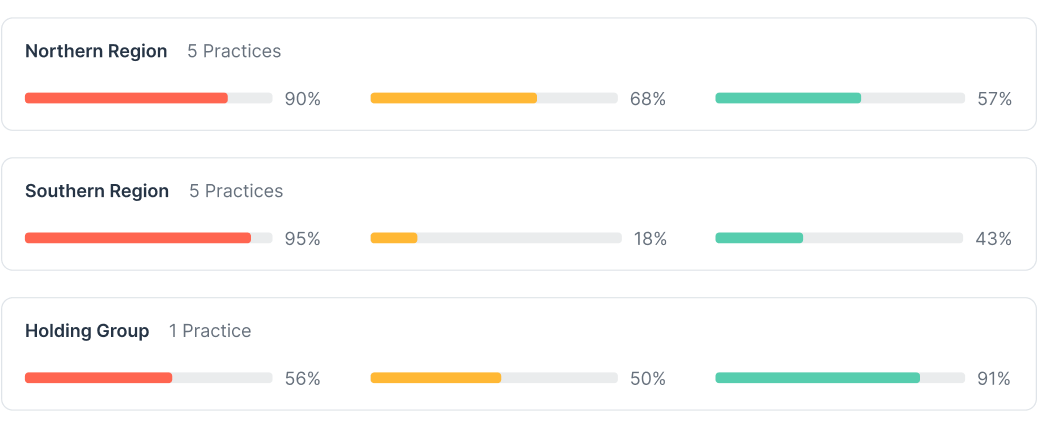The height and width of the screenshot is (428, 1037).
Task: Click the 90% value in Northern Region
Action: coord(303,99)
